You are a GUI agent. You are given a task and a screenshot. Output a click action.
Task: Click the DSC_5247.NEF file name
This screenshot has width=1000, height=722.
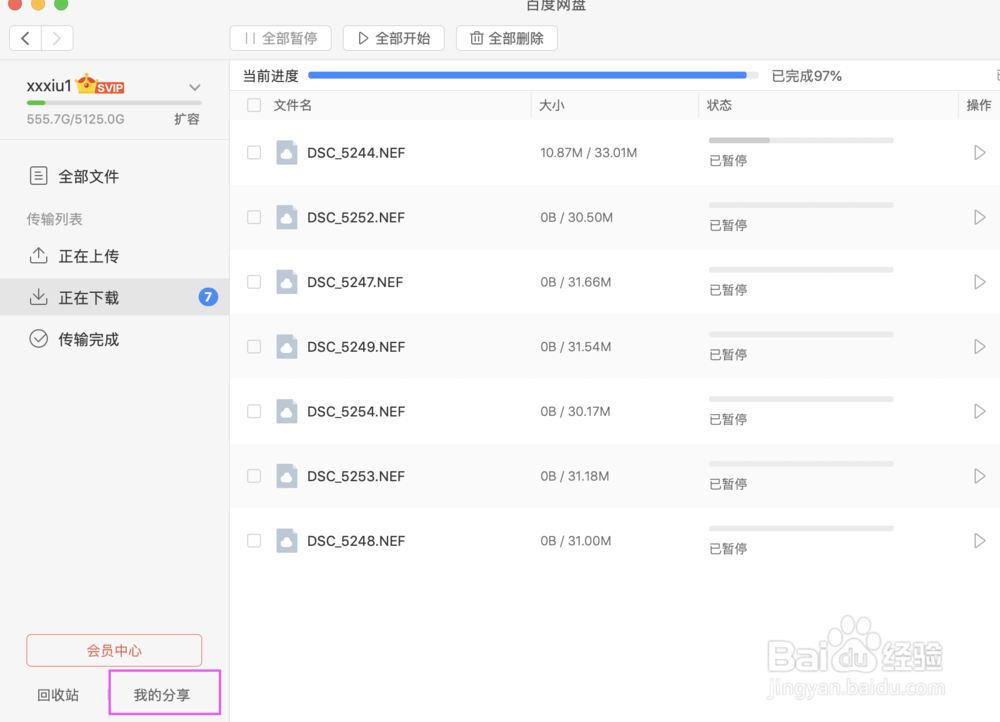pyautogui.click(x=355, y=283)
